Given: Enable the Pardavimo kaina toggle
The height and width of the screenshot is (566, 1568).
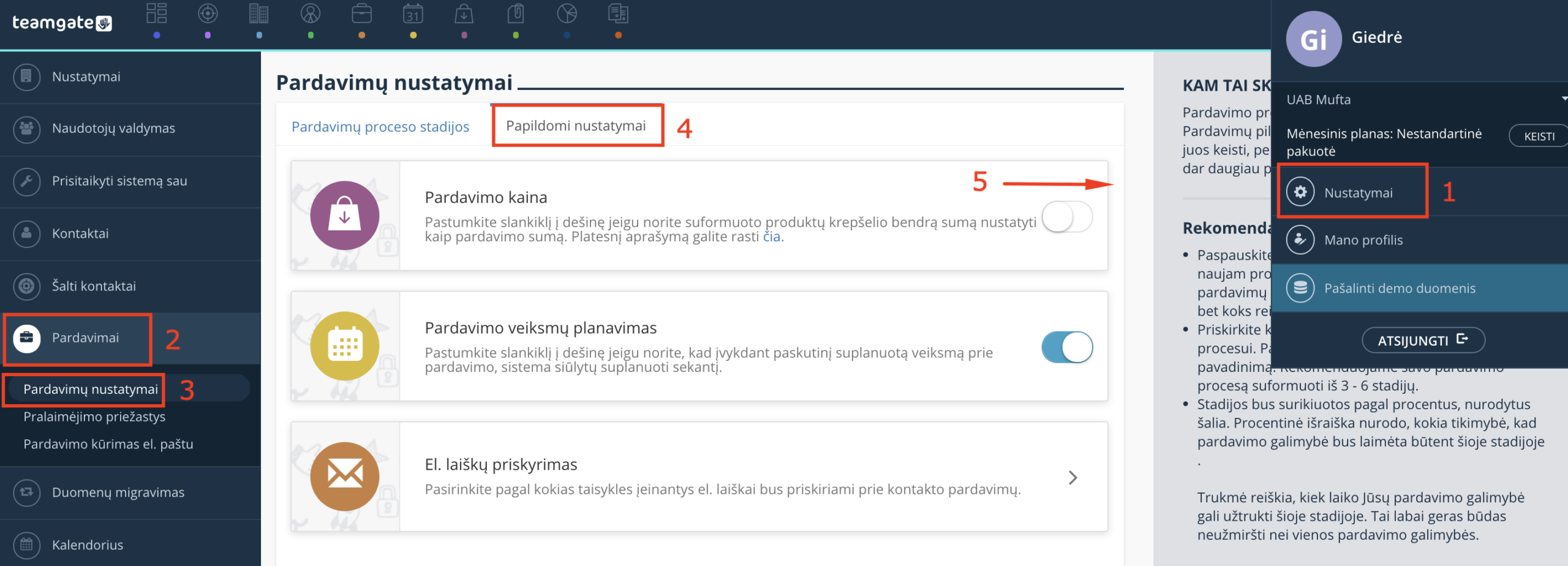Looking at the screenshot, I should point(1067,217).
